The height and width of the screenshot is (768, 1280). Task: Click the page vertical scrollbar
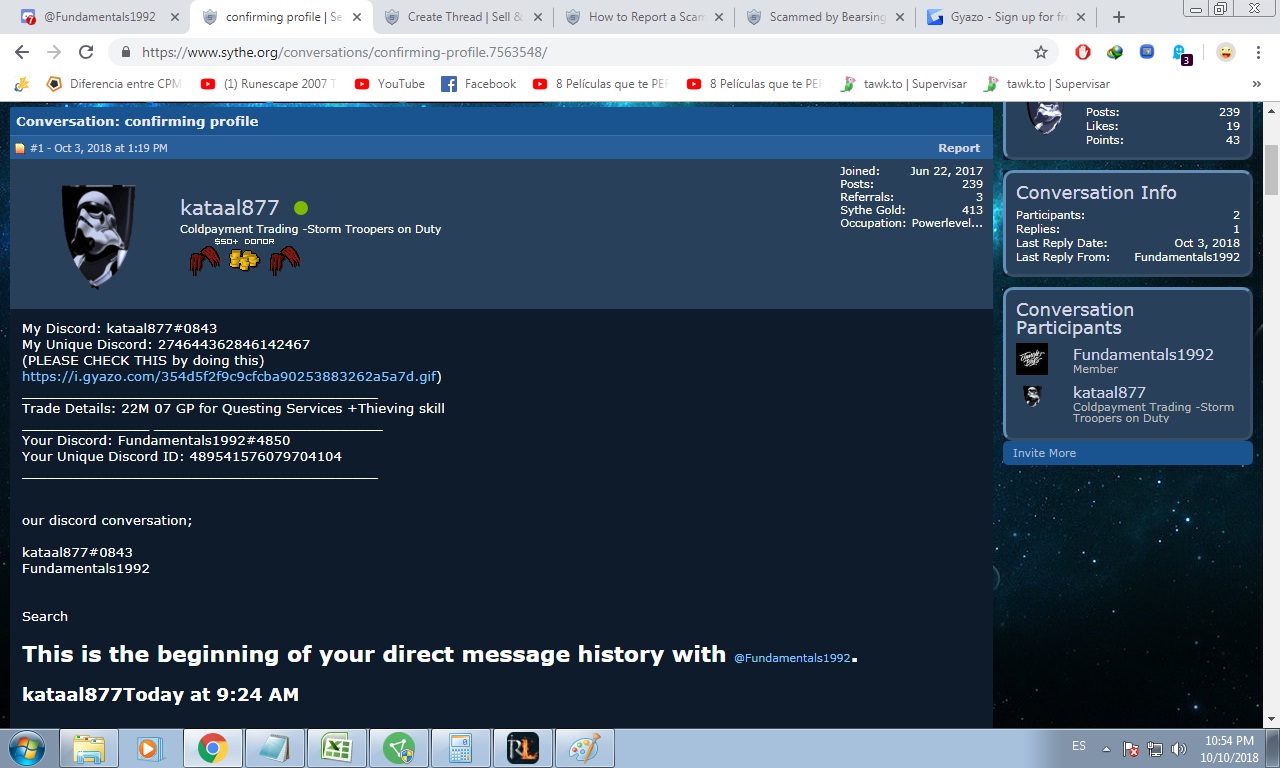[1271, 170]
